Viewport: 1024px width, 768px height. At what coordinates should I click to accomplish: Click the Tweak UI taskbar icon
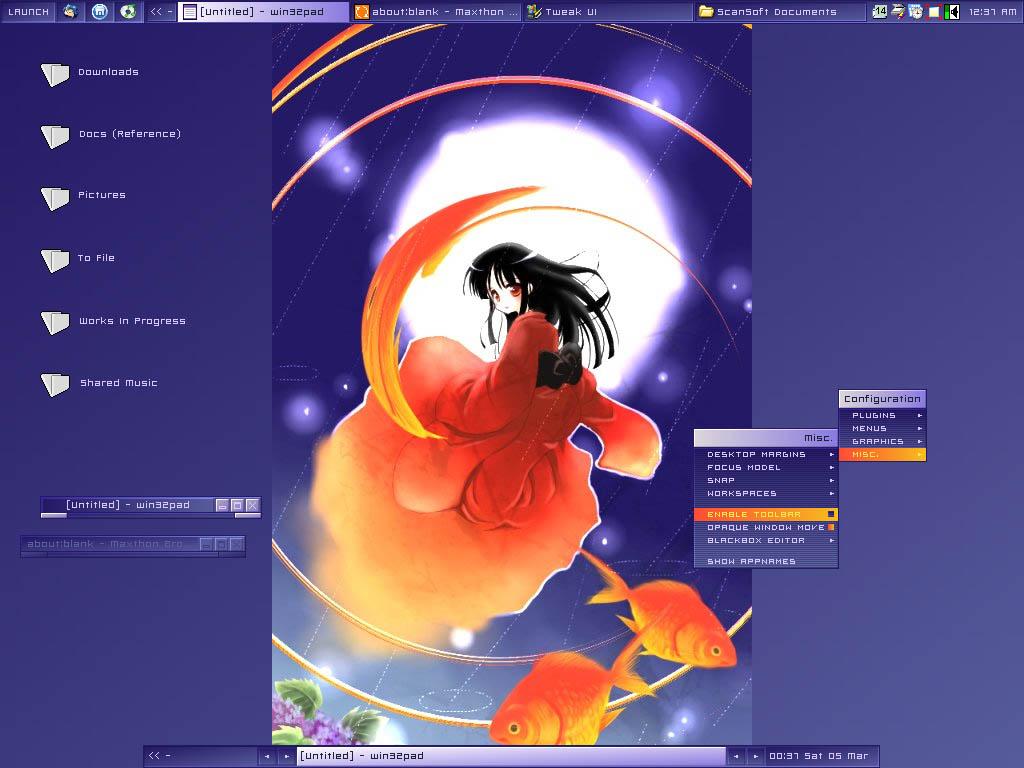coord(534,12)
